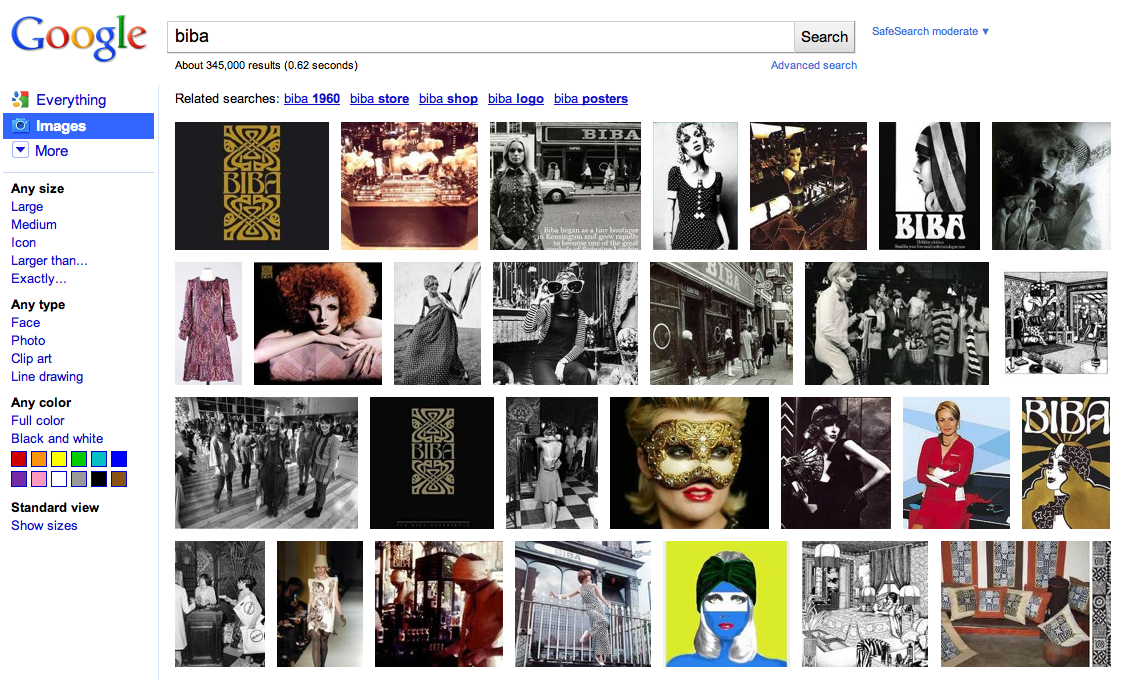Expand the More search options arrow
1127x680 pixels.
coord(21,150)
